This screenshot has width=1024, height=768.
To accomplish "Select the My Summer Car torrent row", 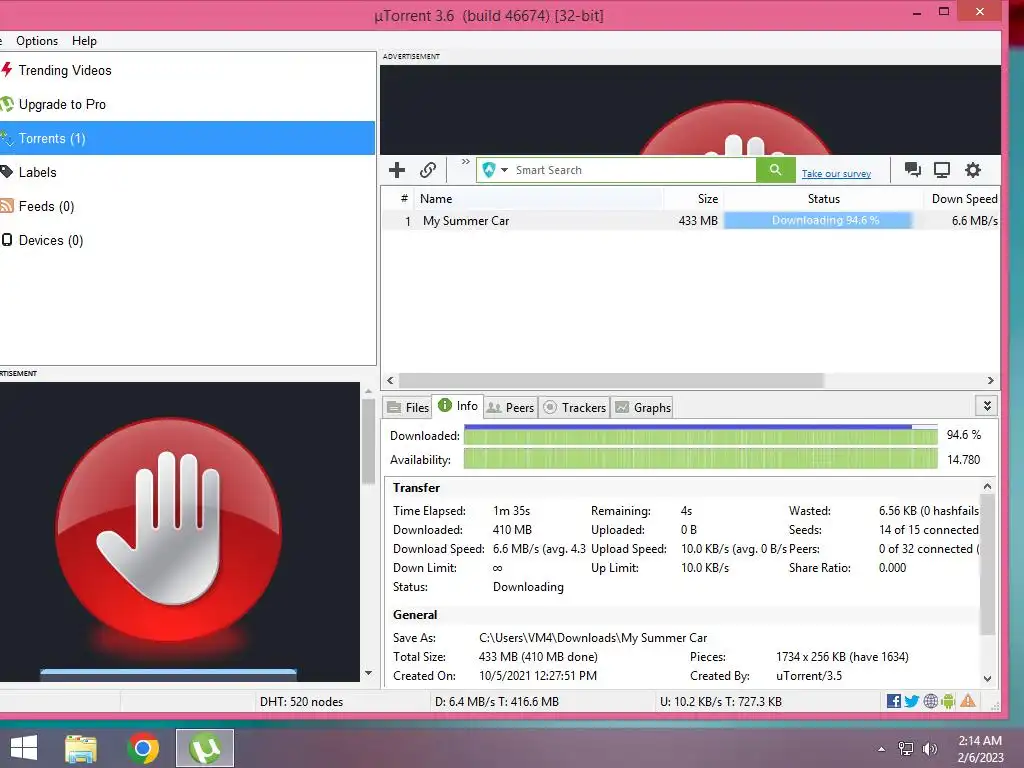I will point(690,221).
